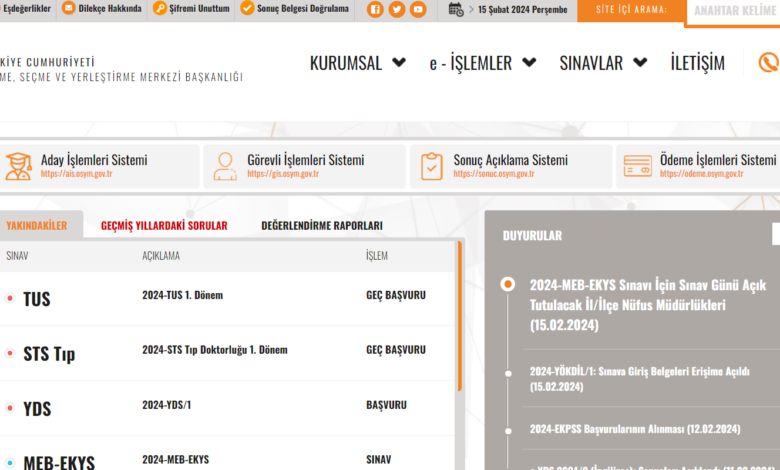Viewport: 780px width, 470px height.
Task: Open Sonuç Belgesi Doğrulama link
Action: (x=294, y=10)
